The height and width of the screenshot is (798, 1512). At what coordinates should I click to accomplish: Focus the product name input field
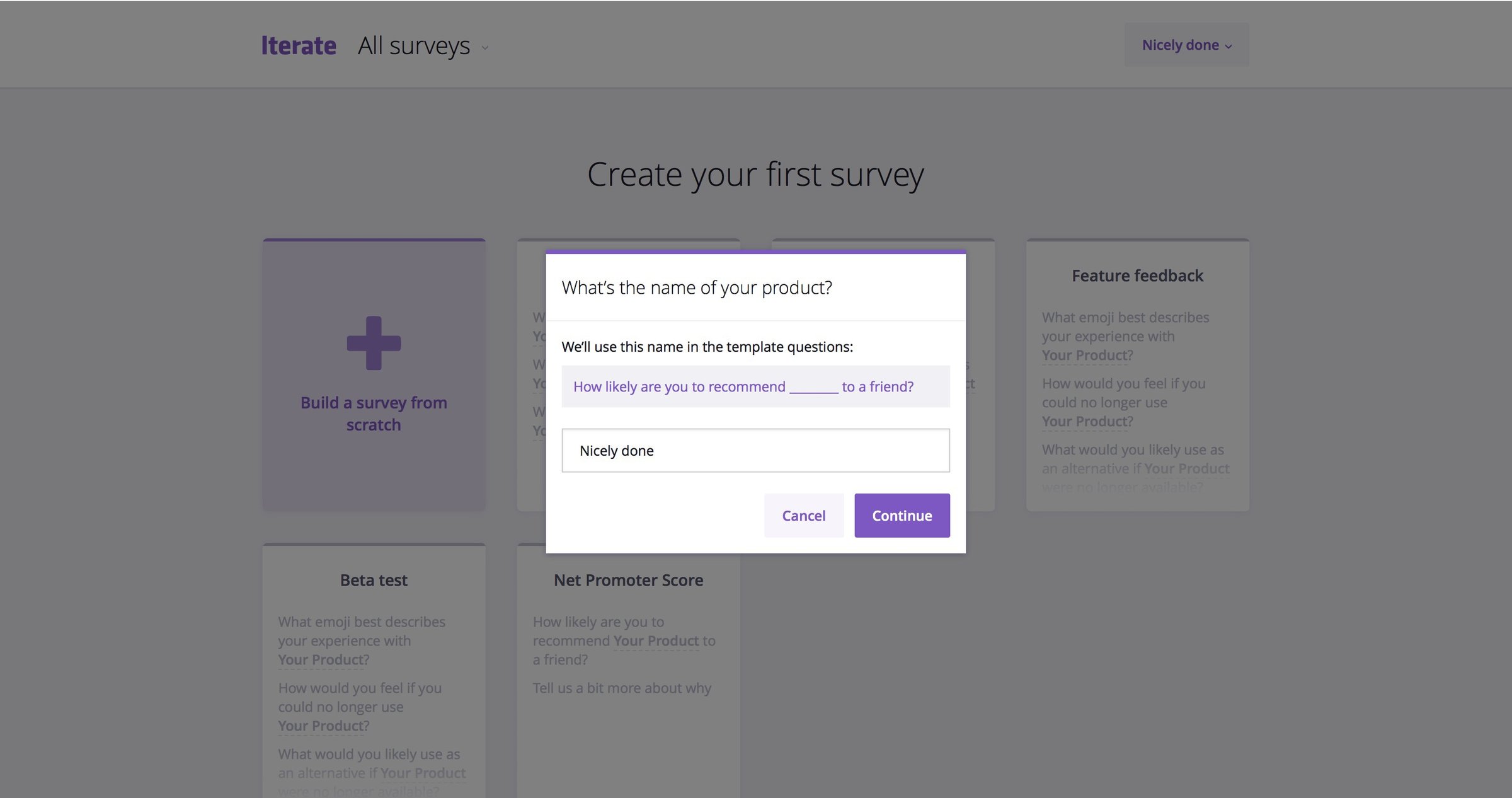tap(755, 450)
